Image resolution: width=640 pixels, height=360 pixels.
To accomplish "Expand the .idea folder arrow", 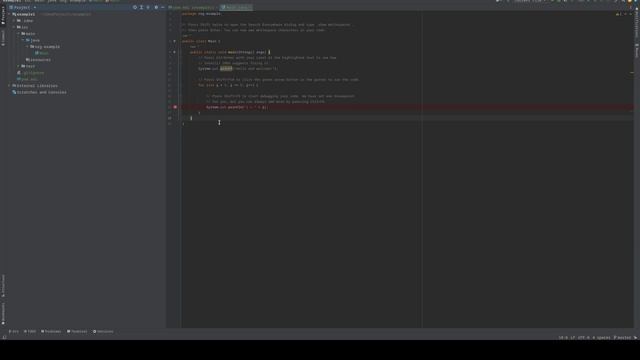I will (14, 21).
